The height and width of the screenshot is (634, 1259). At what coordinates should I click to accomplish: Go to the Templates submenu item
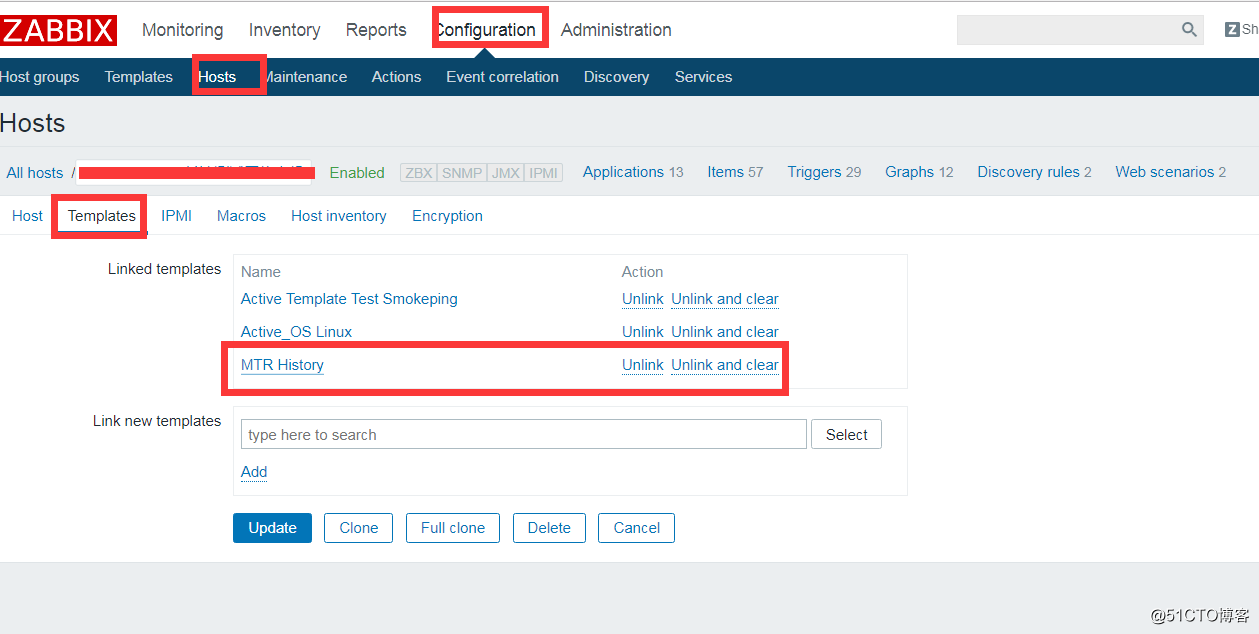139,77
